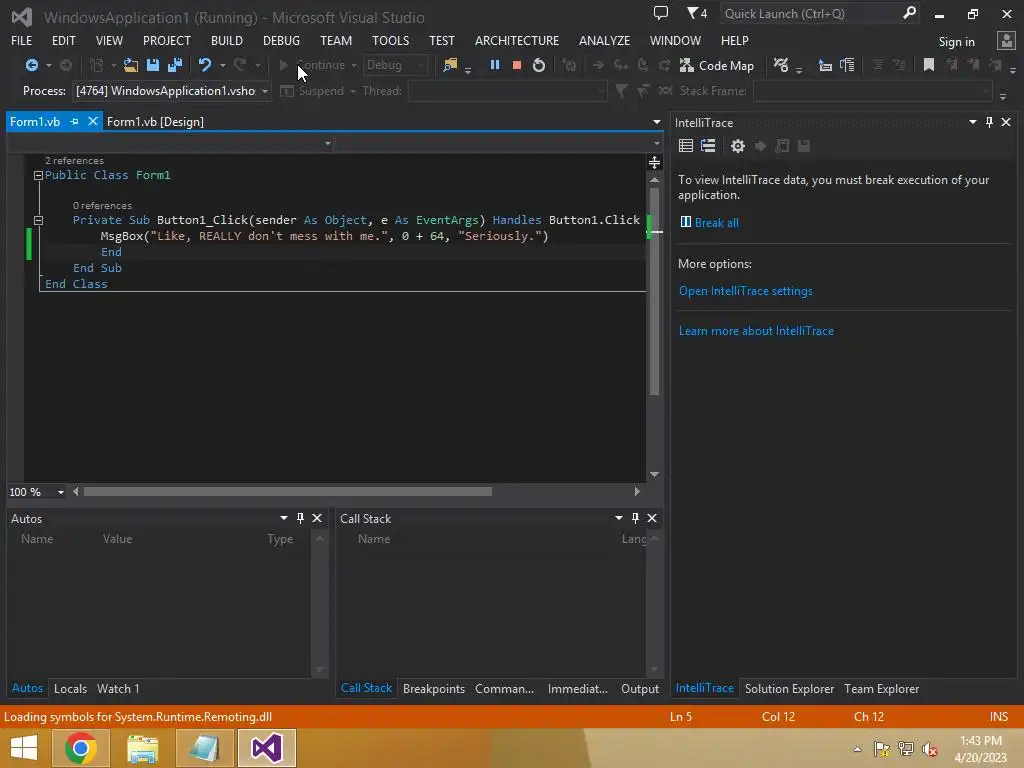Open the Undo history dropdown arrow
Viewport: 1024px width, 768px height.
(x=223, y=65)
